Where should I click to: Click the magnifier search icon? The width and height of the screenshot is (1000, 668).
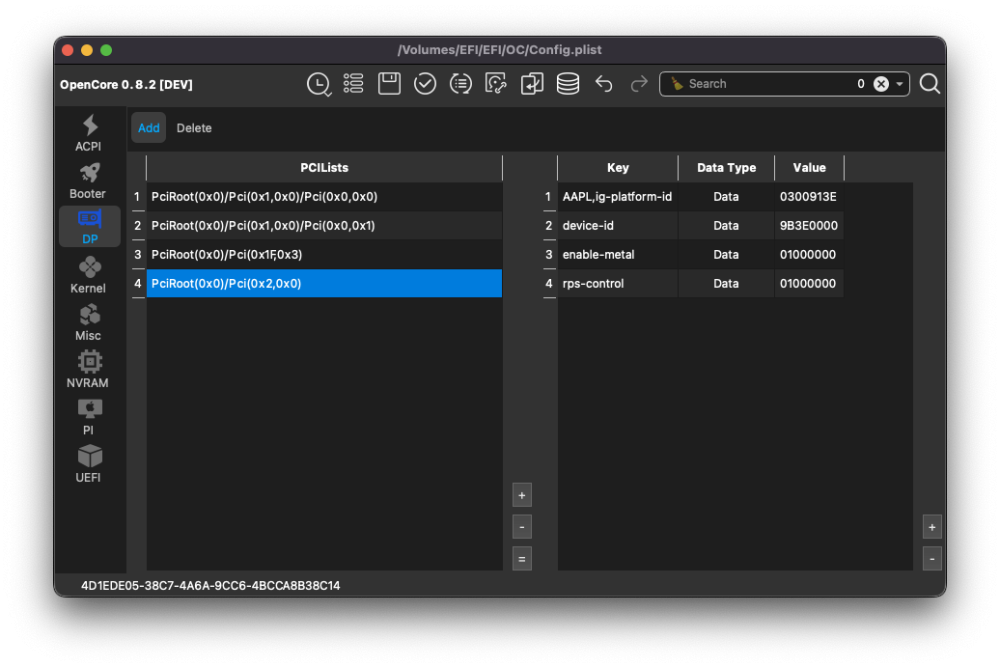930,84
